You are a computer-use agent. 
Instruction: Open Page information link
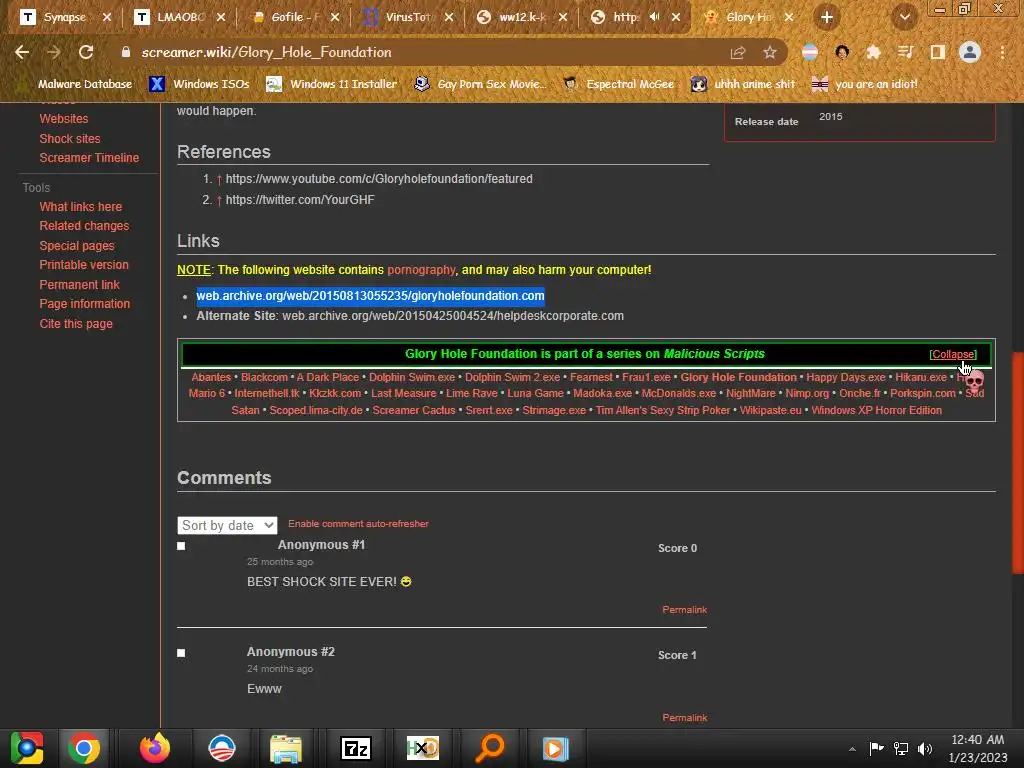84,304
